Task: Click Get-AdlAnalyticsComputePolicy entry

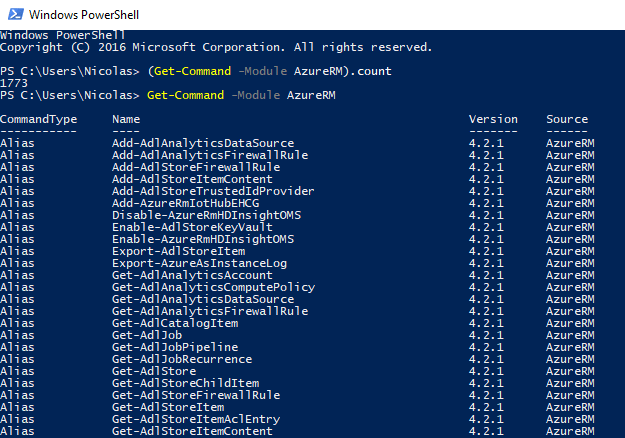Action: [214, 287]
